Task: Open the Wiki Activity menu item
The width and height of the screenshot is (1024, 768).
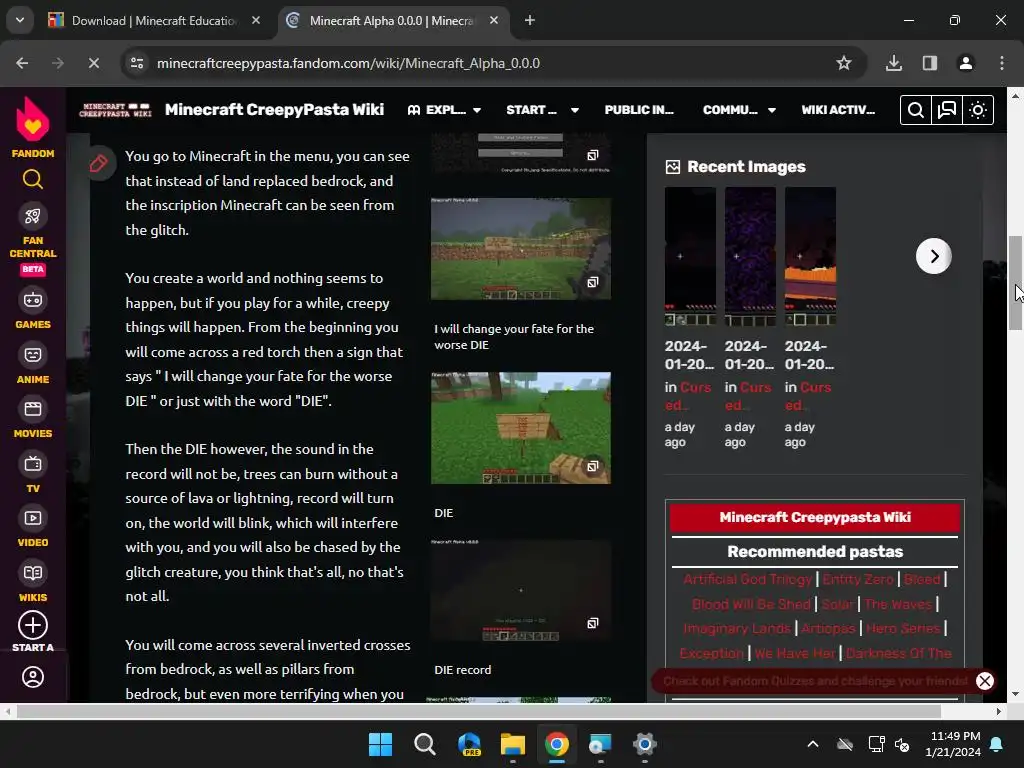Action: 838,110
